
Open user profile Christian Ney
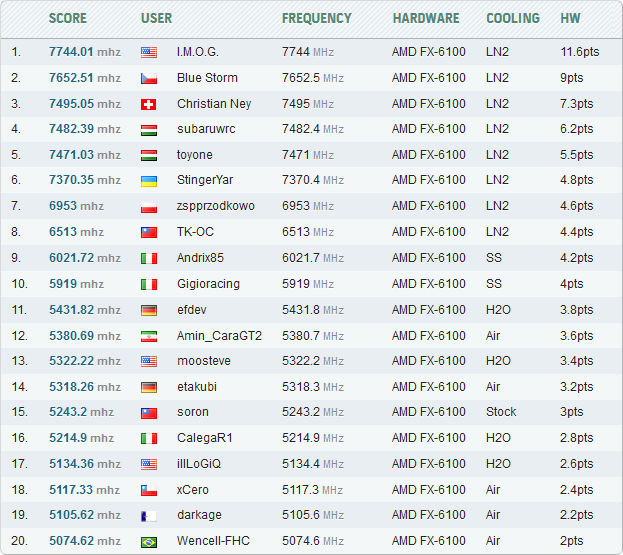[214, 104]
